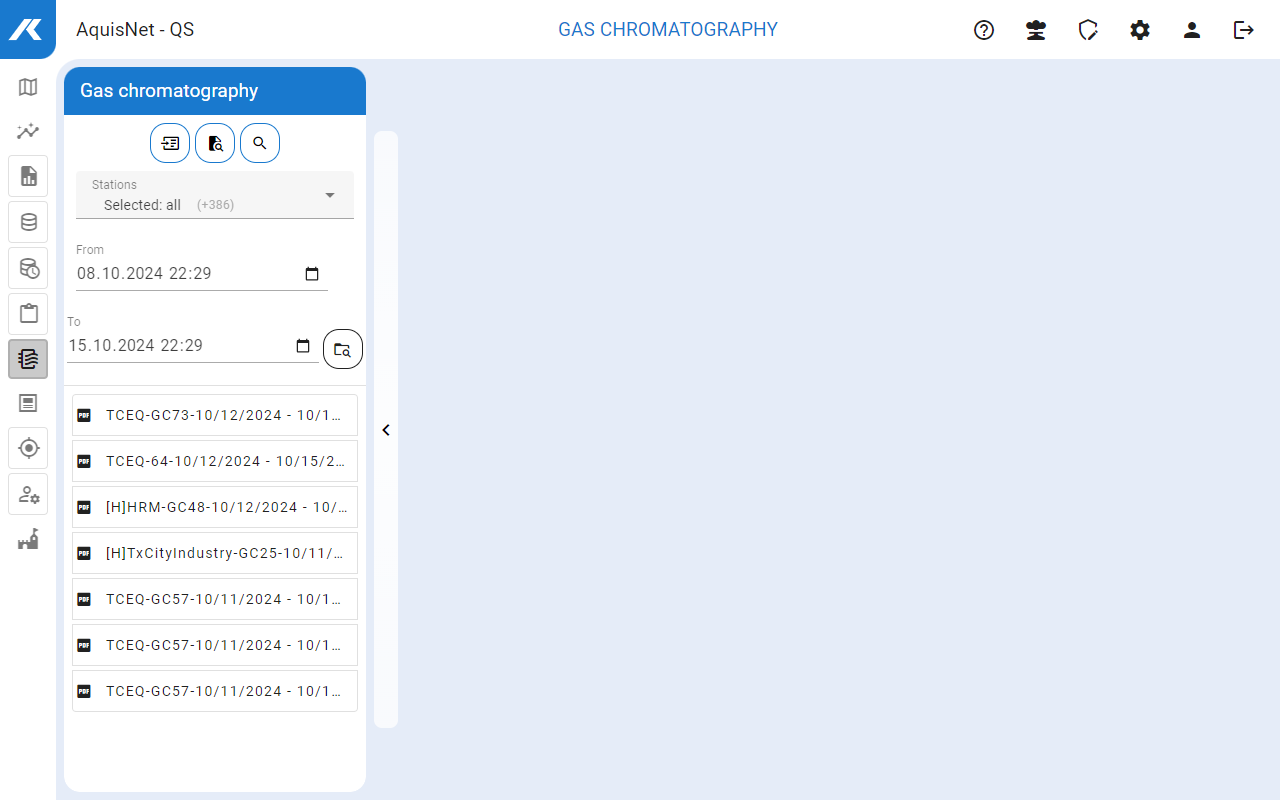
Task: Open the From date calendar picker
Action: point(312,274)
